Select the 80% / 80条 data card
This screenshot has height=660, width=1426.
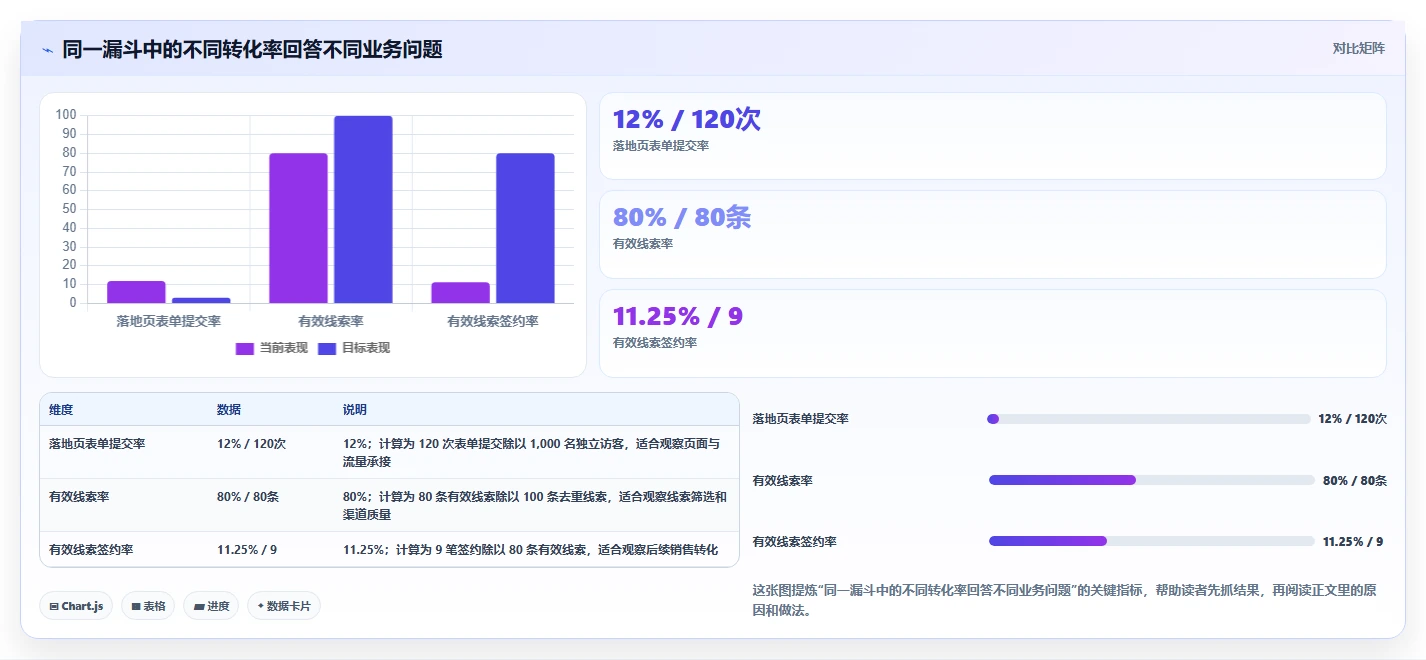pyautogui.click(x=992, y=234)
